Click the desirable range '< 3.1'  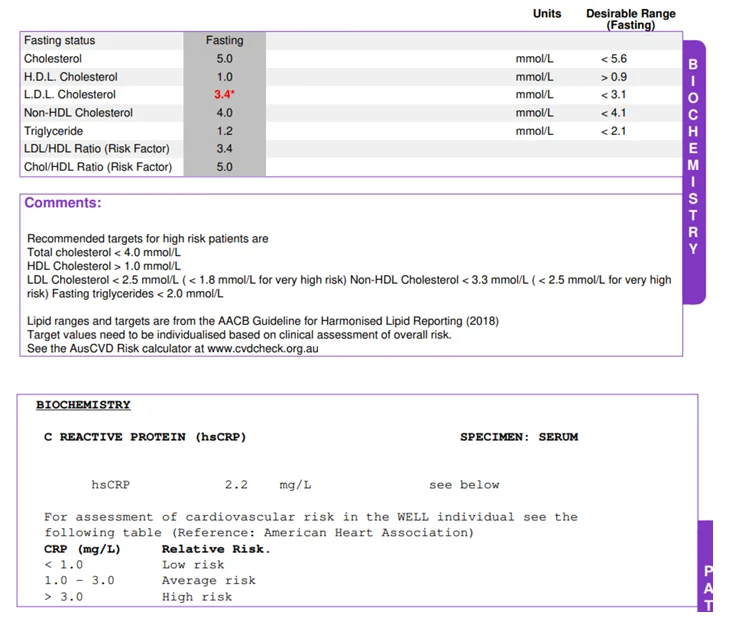613,94
